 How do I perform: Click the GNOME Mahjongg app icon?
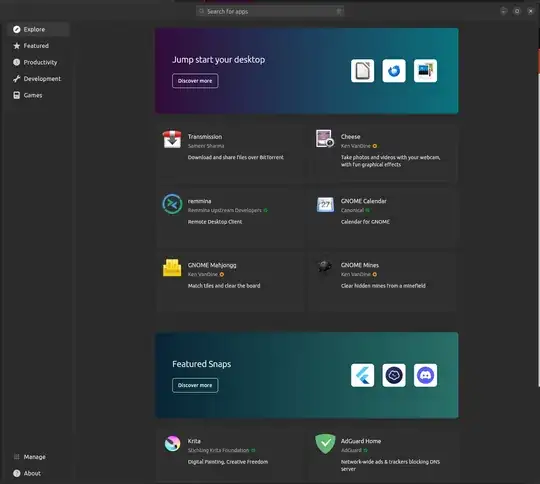pos(172,268)
